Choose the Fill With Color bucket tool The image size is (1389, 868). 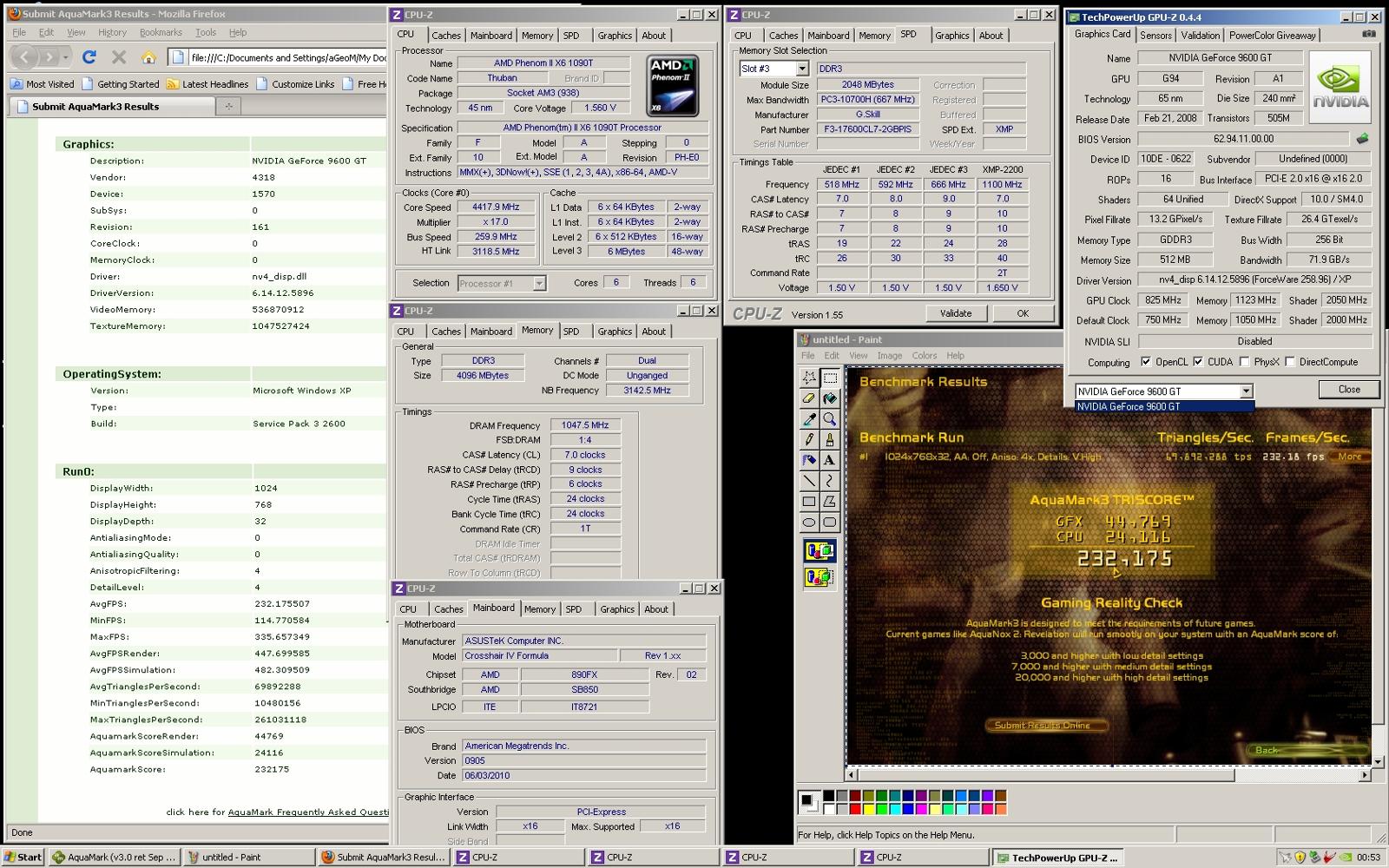coord(830,398)
